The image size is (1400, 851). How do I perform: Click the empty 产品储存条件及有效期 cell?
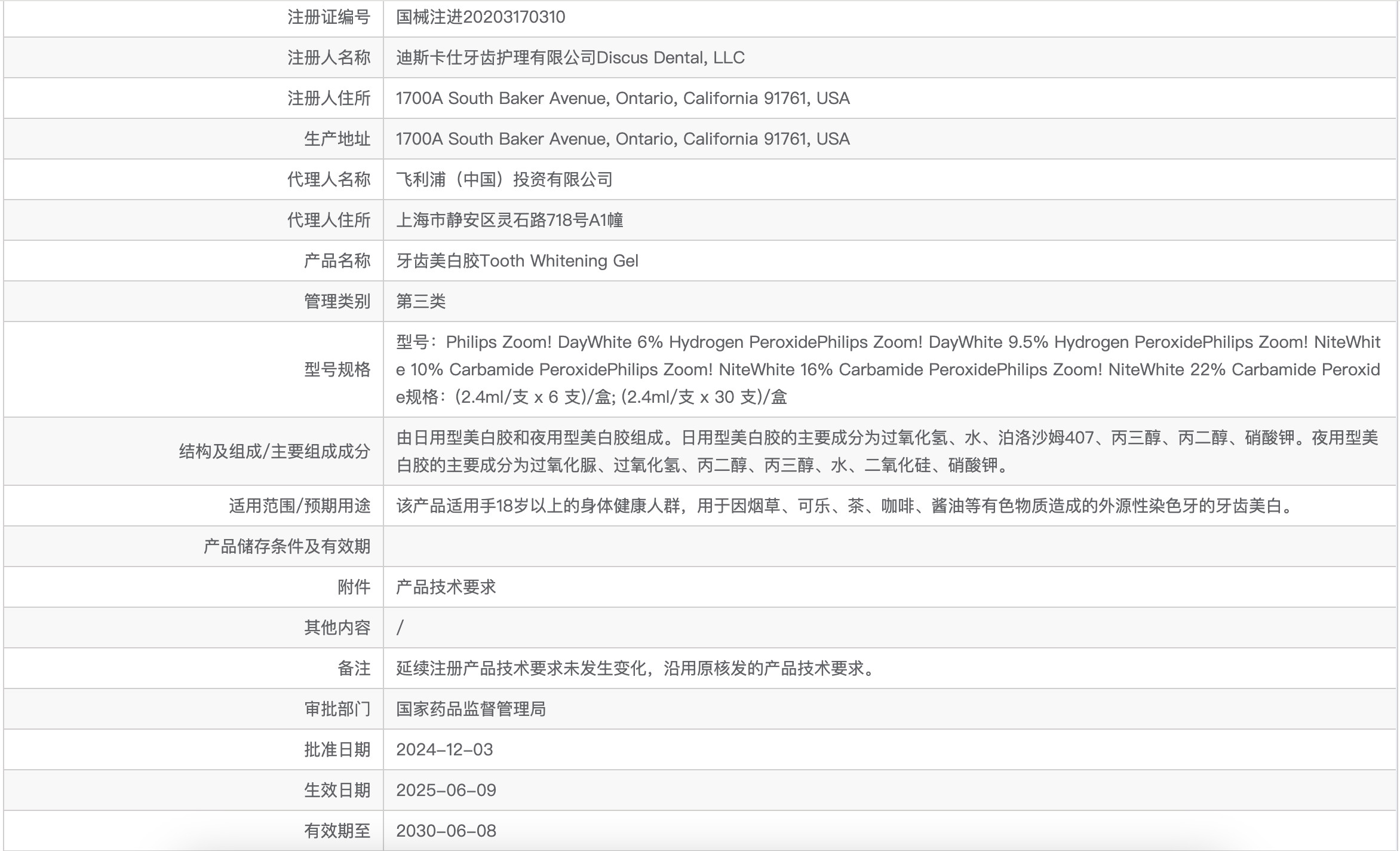[x=890, y=546]
